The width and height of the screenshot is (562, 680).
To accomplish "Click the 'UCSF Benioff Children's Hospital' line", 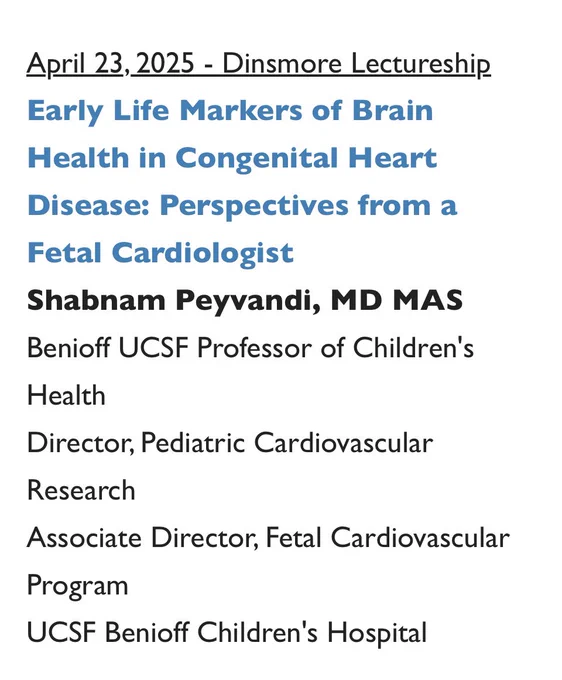I will click(227, 632).
